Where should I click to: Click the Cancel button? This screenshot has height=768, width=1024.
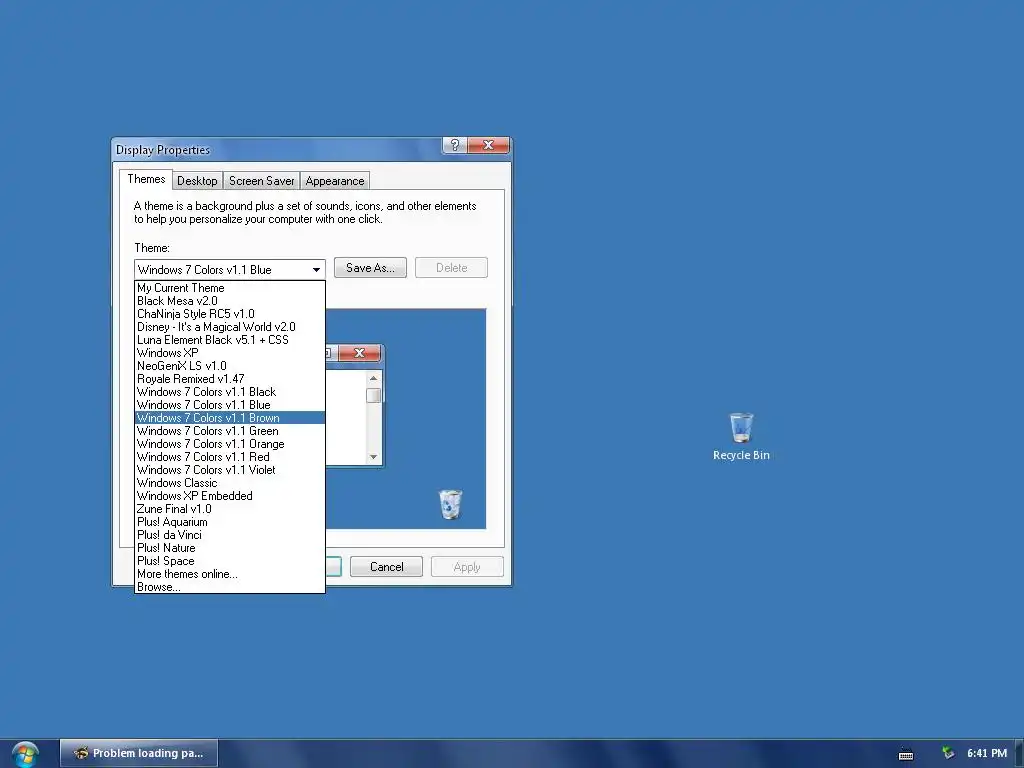pos(387,567)
